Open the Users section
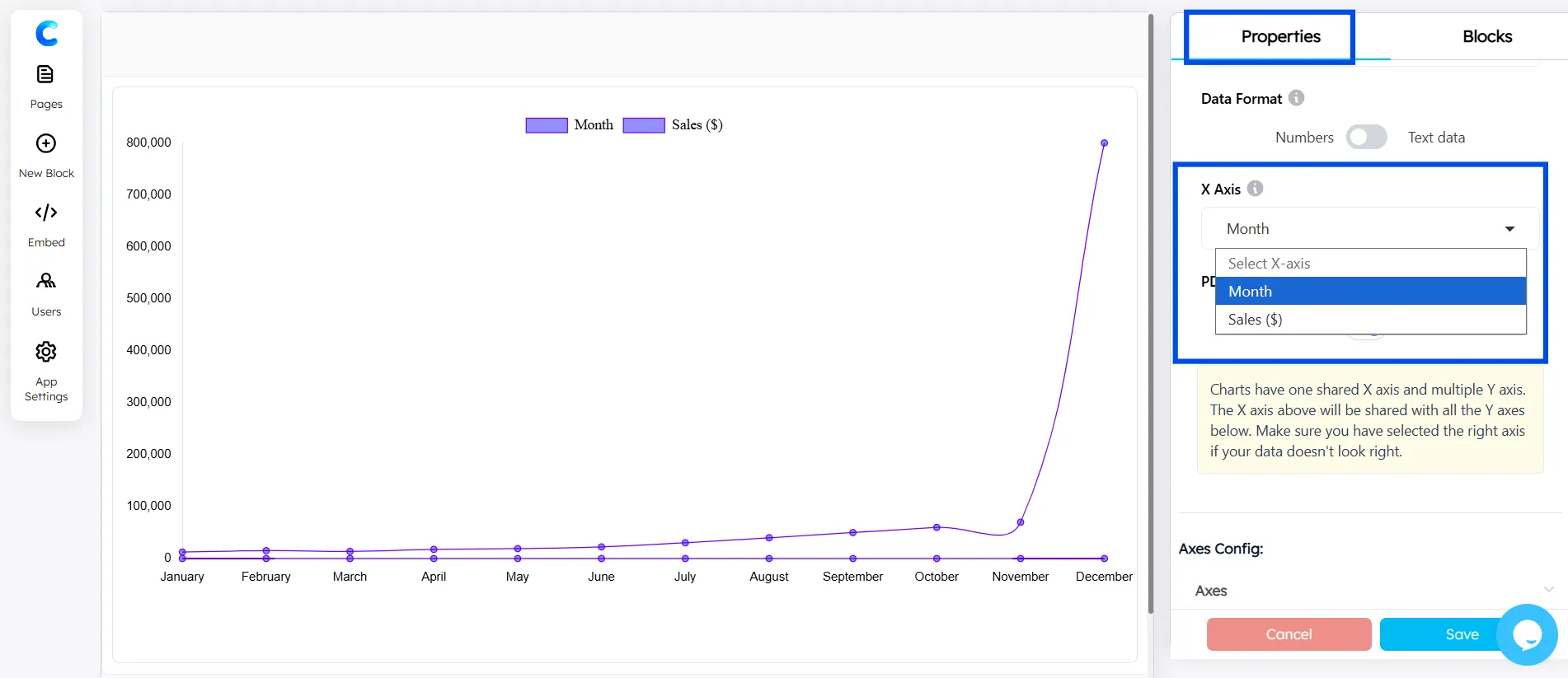The height and width of the screenshot is (678, 1568). [x=46, y=293]
